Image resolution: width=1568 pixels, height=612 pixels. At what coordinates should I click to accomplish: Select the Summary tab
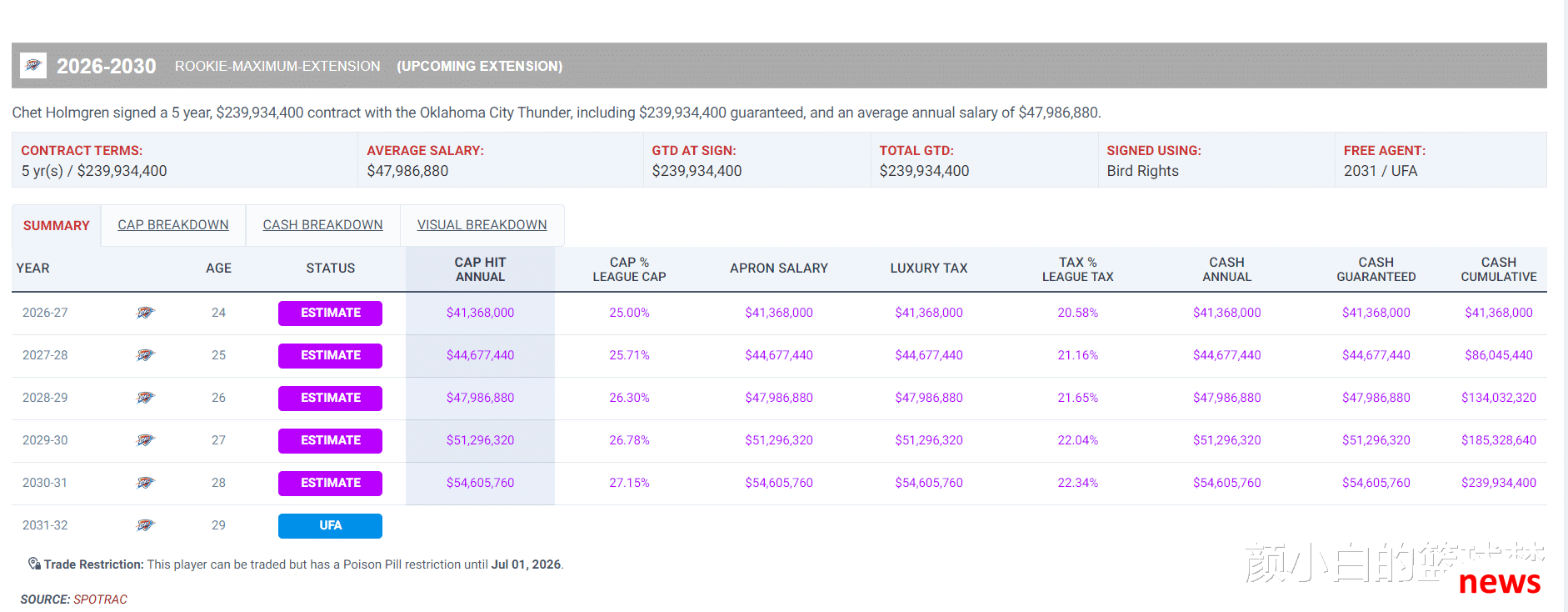tap(57, 226)
